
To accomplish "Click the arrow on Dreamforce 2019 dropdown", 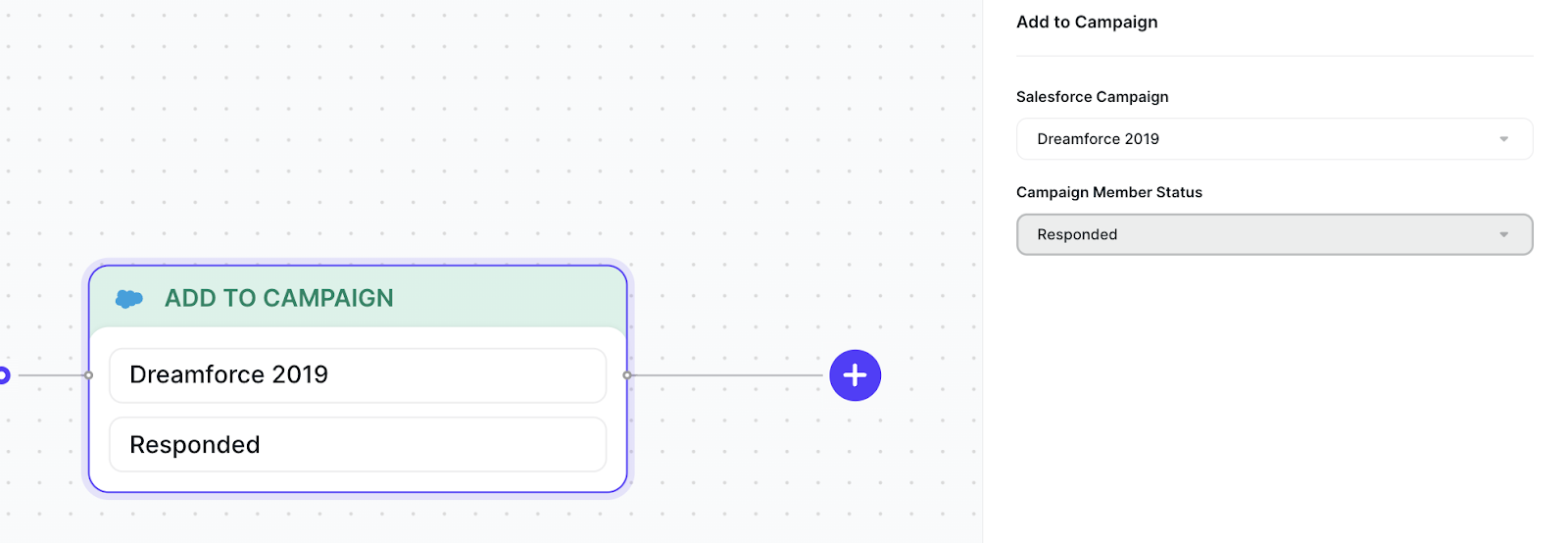I will 1503,139.
